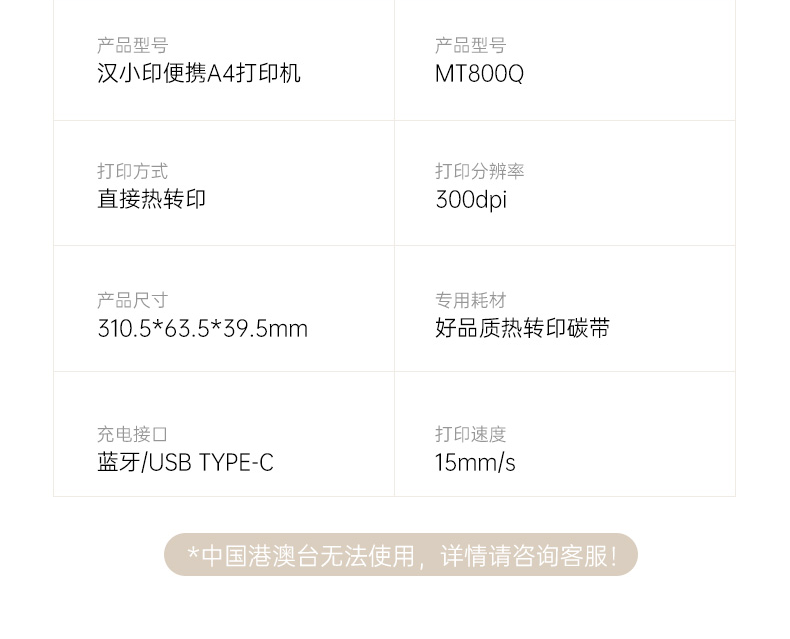This screenshot has height=639, width=790.
Task: Click the 打印分辨率 label
Action: point(479,172)
